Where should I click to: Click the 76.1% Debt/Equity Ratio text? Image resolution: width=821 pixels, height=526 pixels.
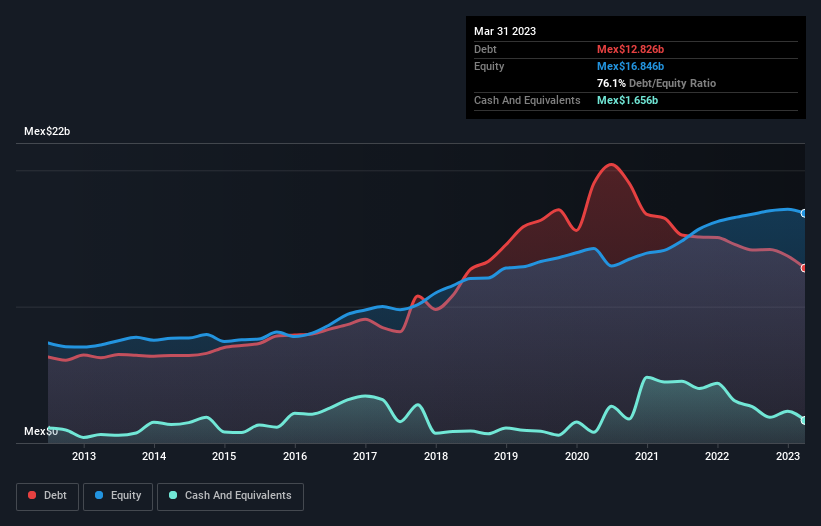point(656,83)
